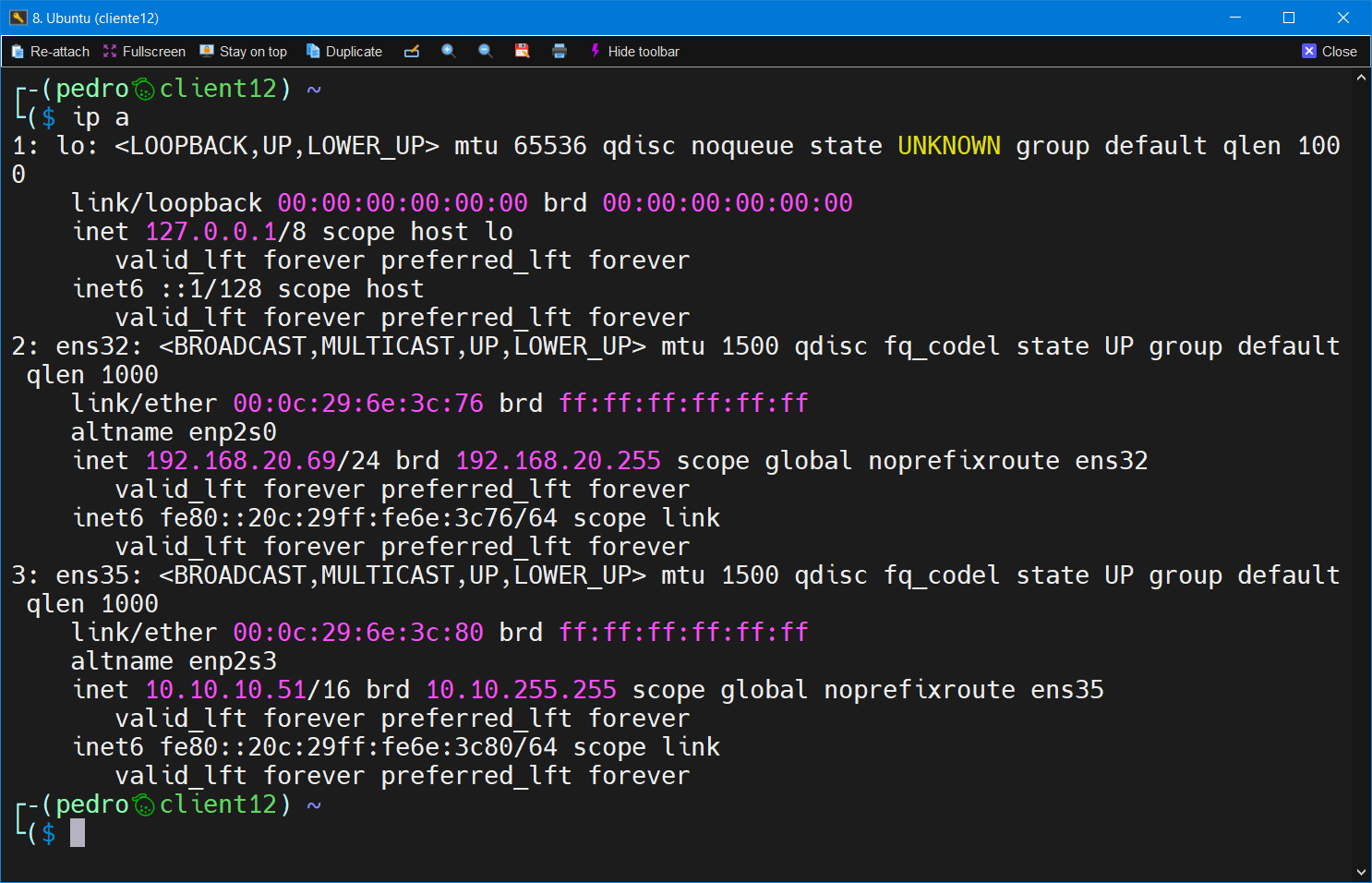Click the application icon in title bar
The width and height of the screenshot is (1372, 883).
point(18,18)
